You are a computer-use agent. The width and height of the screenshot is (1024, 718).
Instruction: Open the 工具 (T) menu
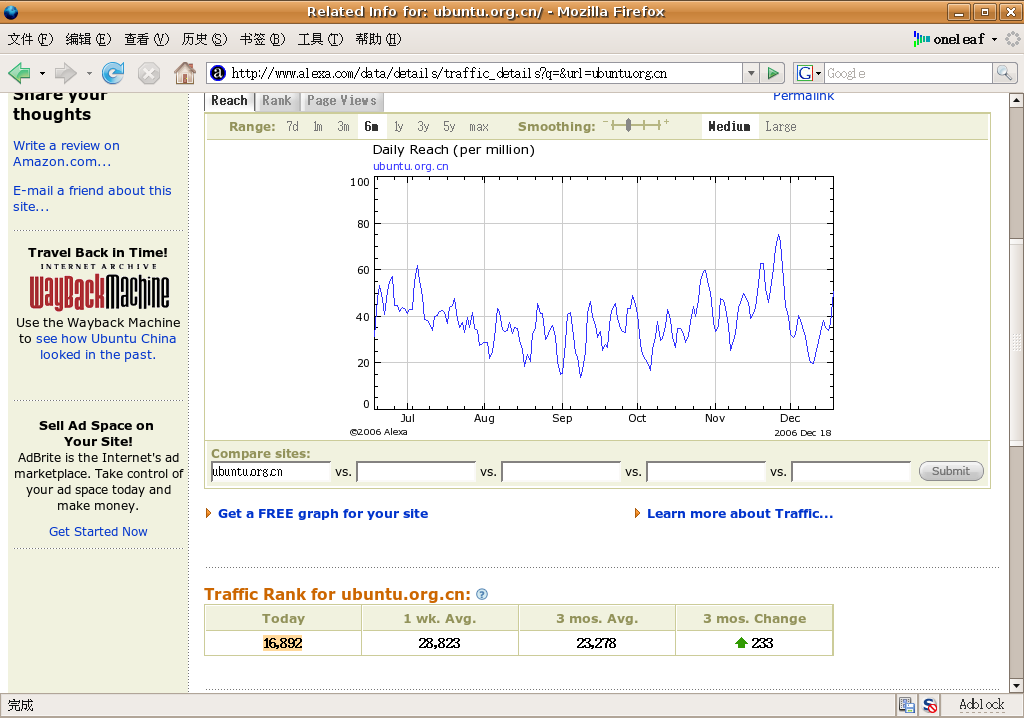click(320, 39)
